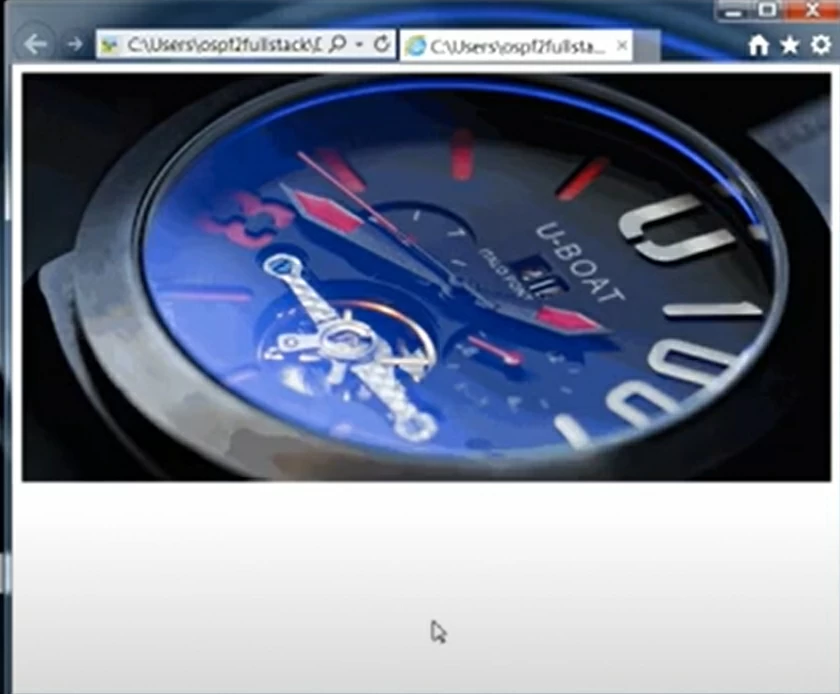This screenshot has width=840, height=694.
Task: Close the current browser tab
Action: click(623, 44)
